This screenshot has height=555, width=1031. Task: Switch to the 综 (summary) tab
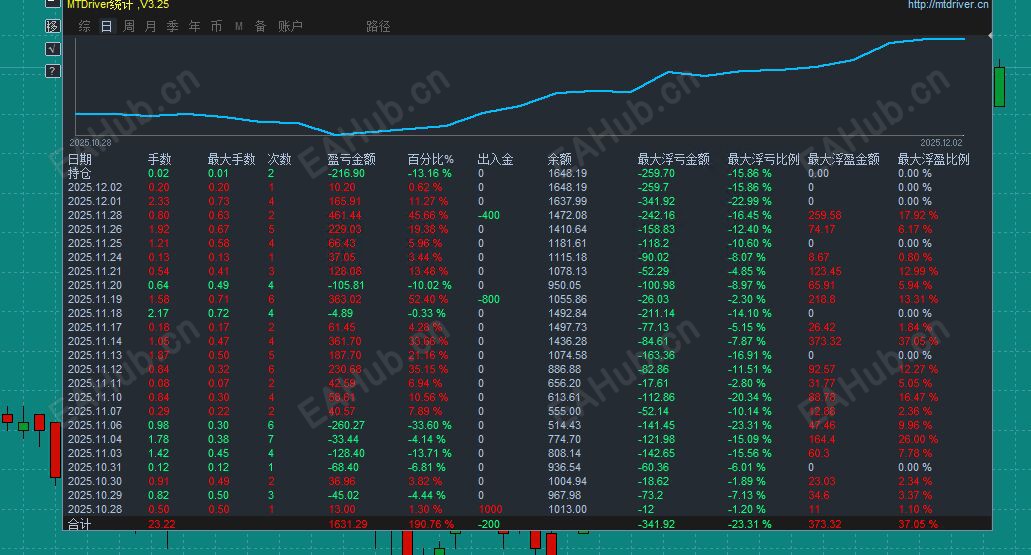85,26
